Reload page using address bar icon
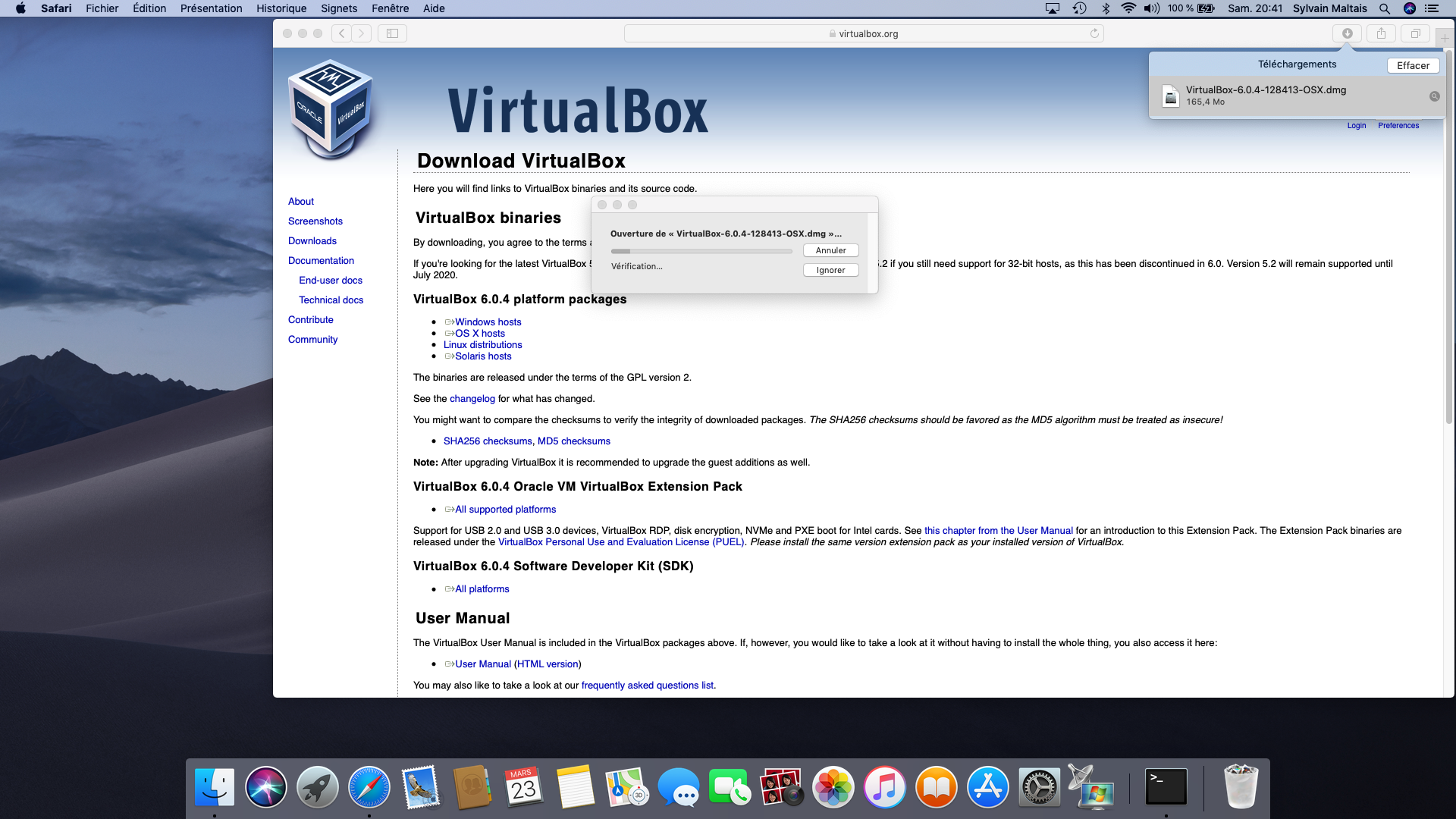Viewport: 1456px width, 819px height. coord(1094,33)
